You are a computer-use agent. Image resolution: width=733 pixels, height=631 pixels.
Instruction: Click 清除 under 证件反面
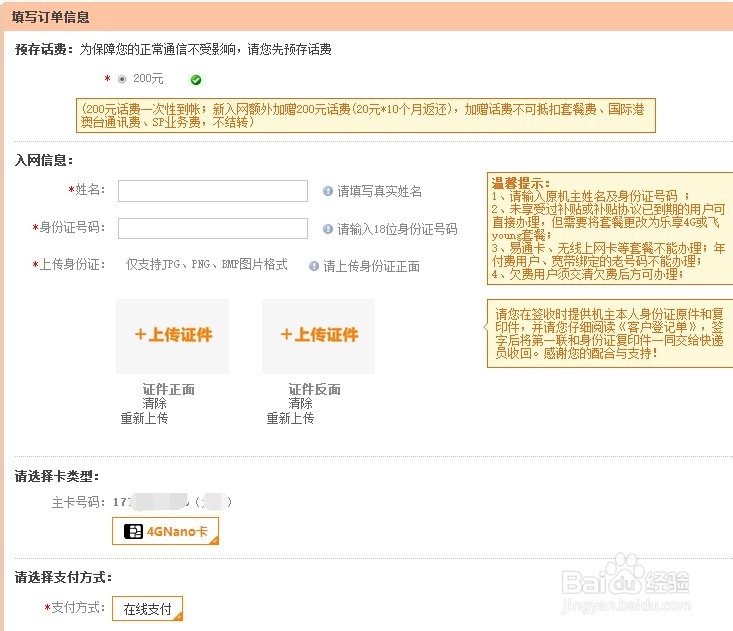click(x=300, y=403)
